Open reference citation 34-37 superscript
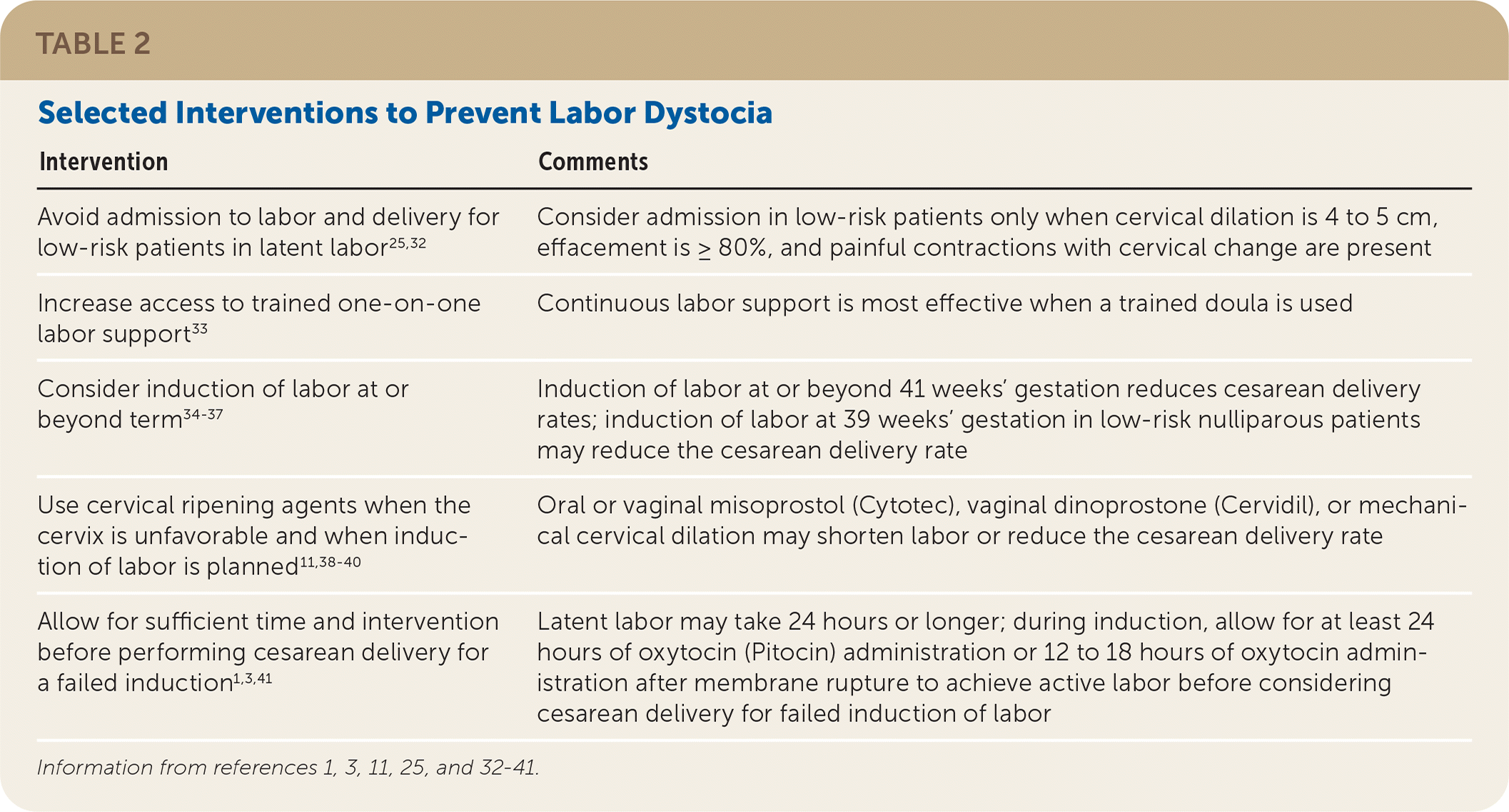The width and height of the screenshot is (1509, 812). coord(203,415)
